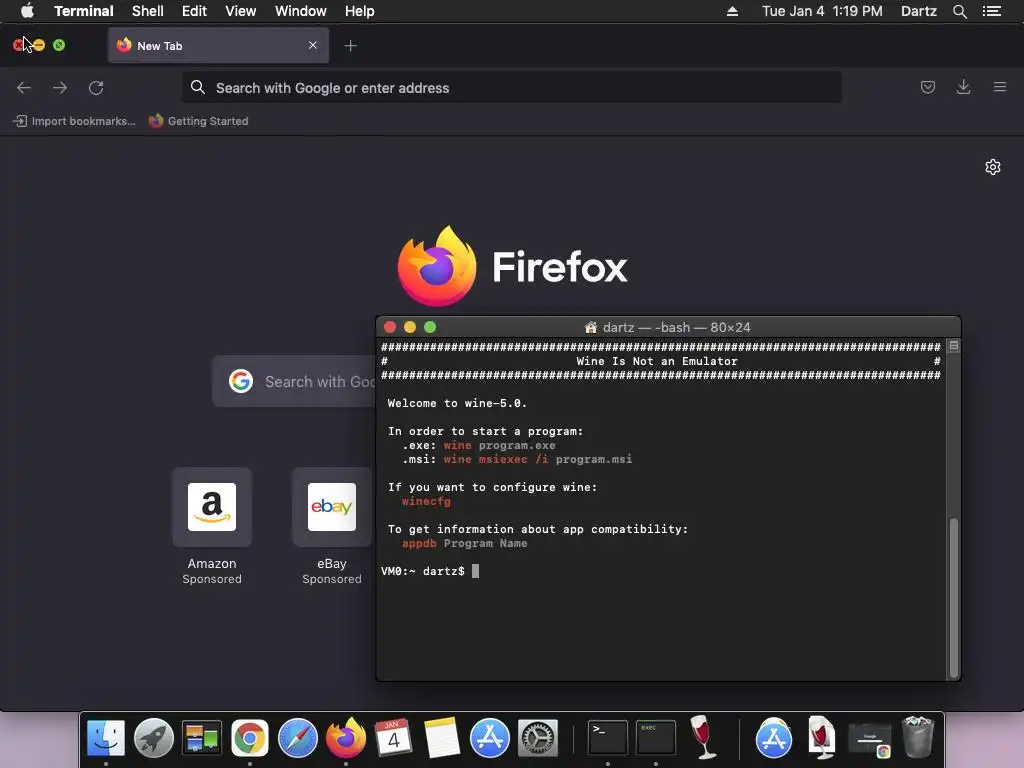The height and width of the screenshot is (768, 1024).
Task: Click the Google search box on New Tab page
Action: (295, 381)
